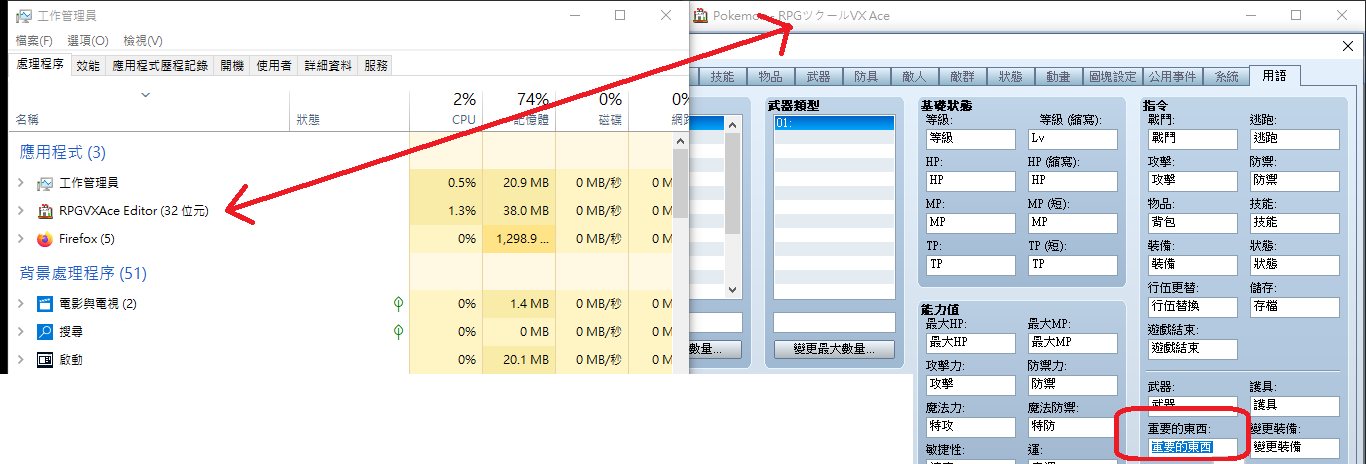Expand the 電影與電視 (2) process group
1366x464 pixels.
21,303
